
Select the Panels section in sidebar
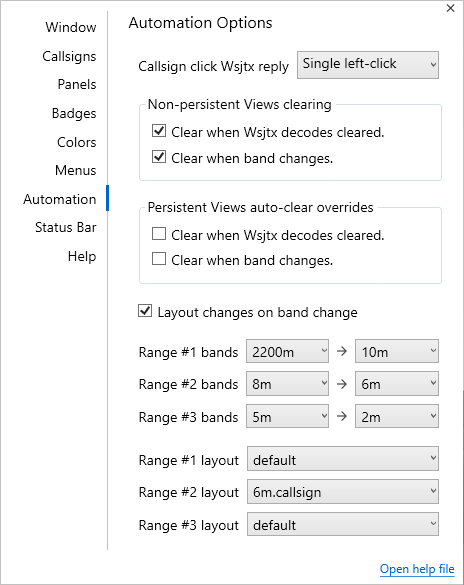77,84
